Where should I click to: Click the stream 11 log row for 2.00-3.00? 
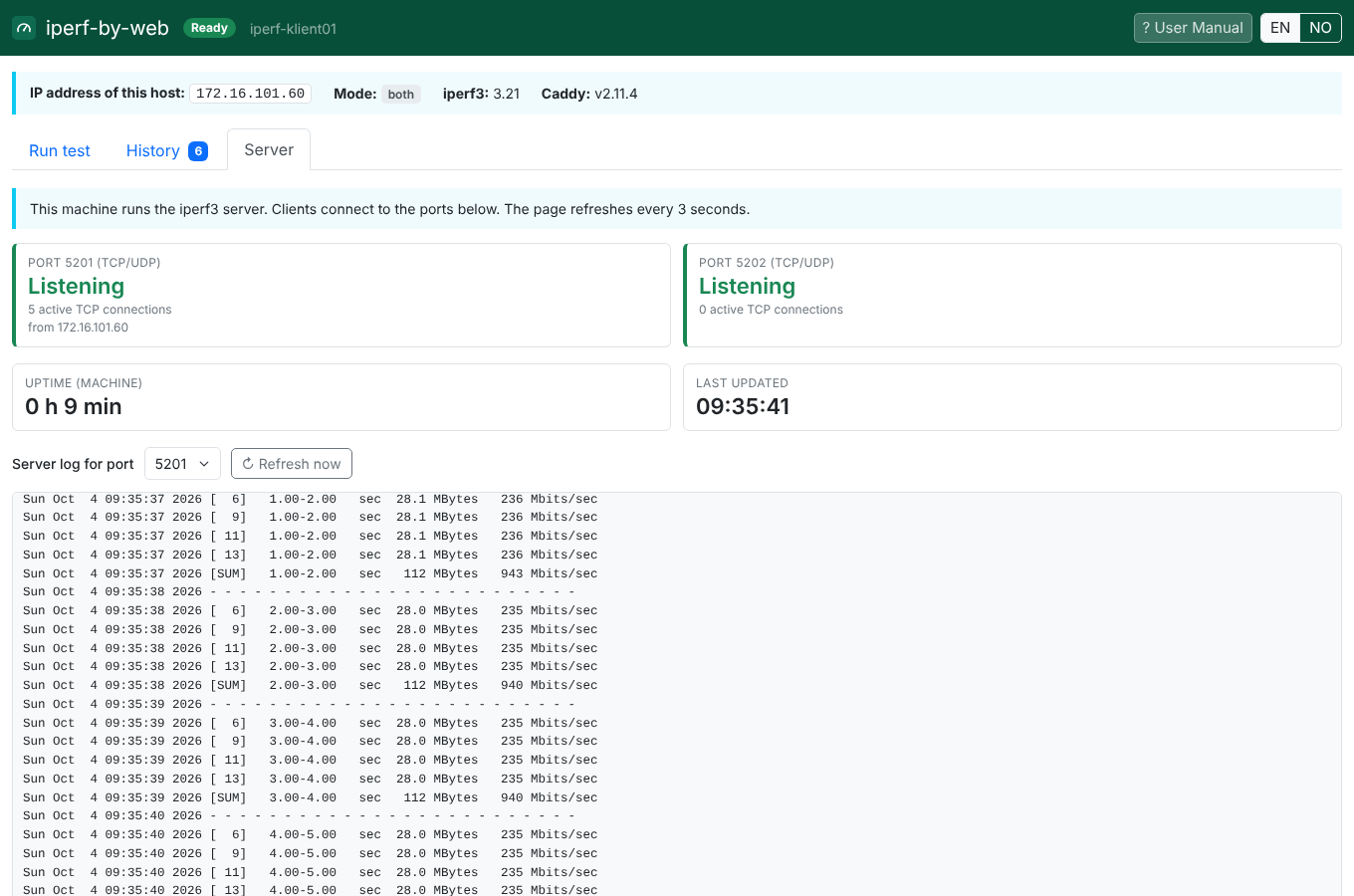click(311, 648)
